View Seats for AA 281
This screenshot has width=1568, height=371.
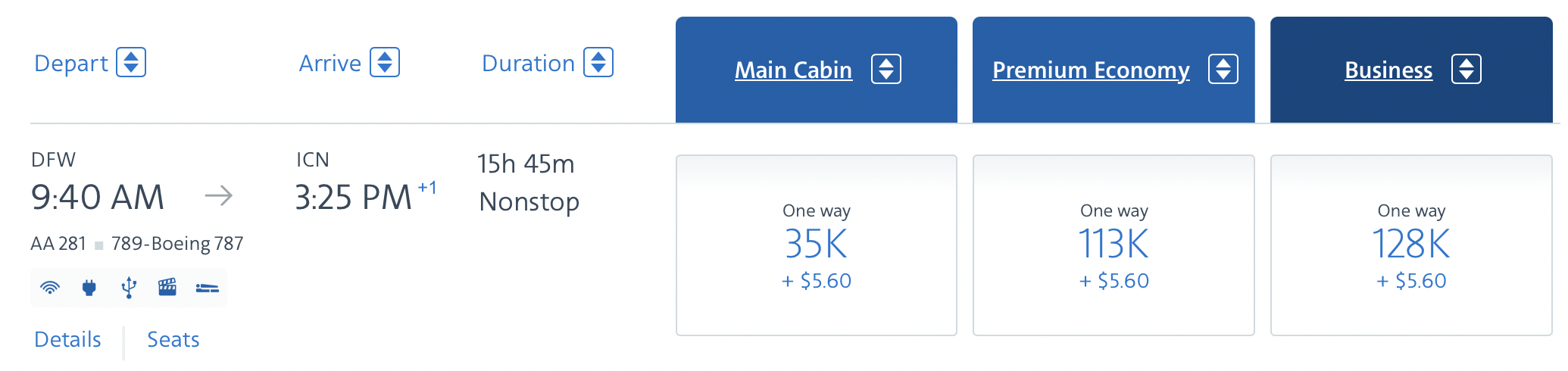(173, 339)
